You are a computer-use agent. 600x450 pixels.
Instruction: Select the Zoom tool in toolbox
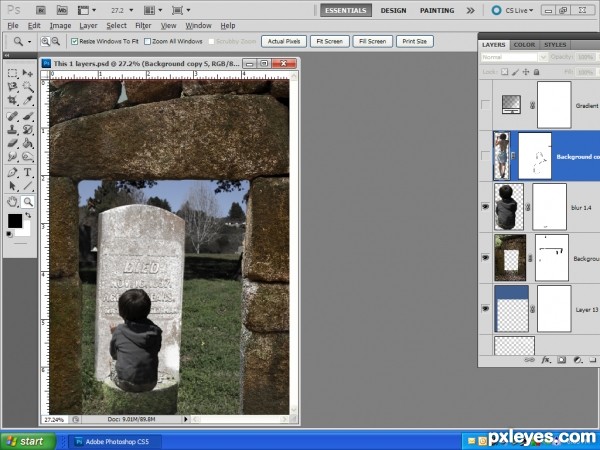pos(28,201)
